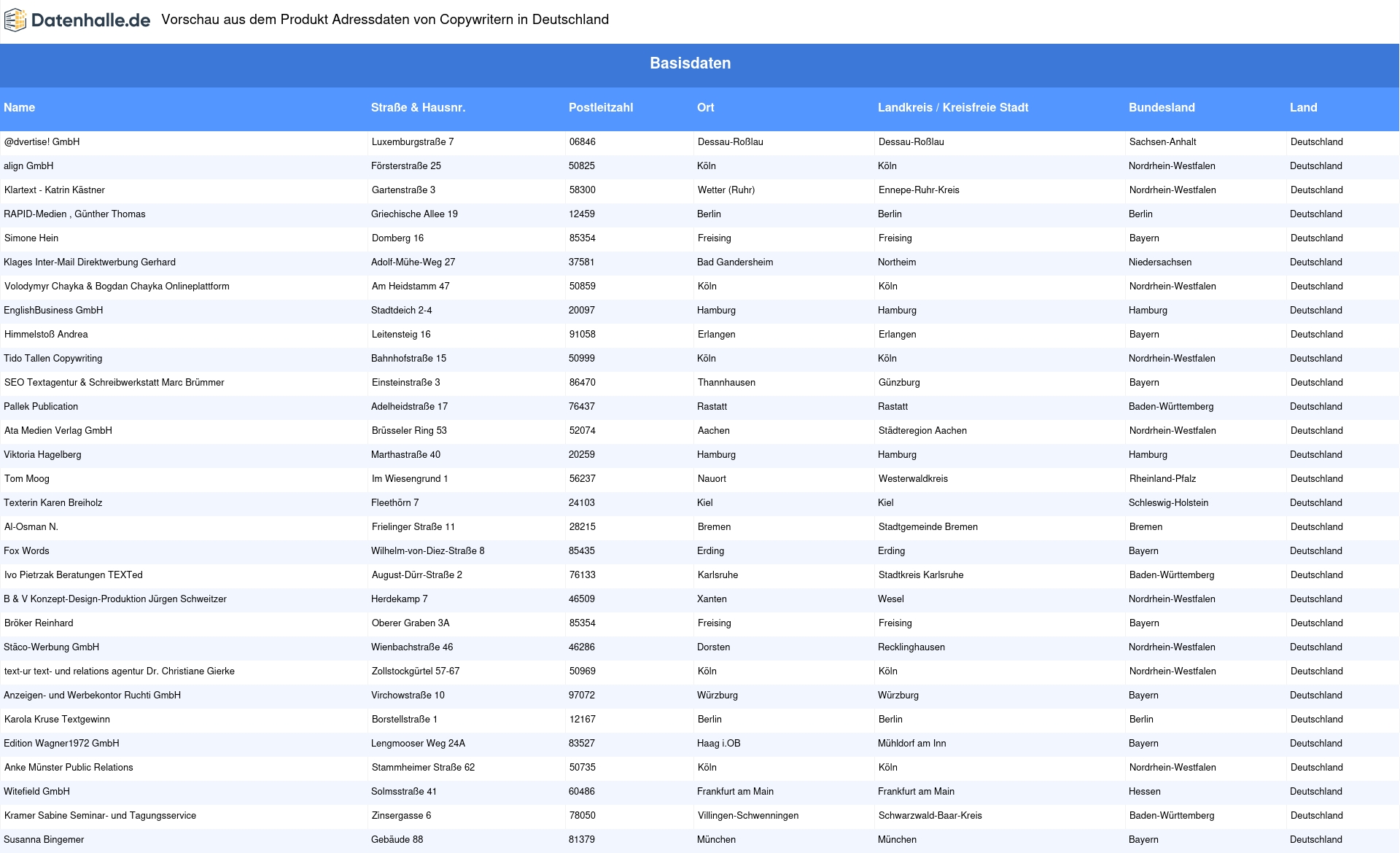The image size is (1400, 853).
Task: Select Anzeigen- und Werbekontor Ruchti GmbH
Action: (92, 696)
